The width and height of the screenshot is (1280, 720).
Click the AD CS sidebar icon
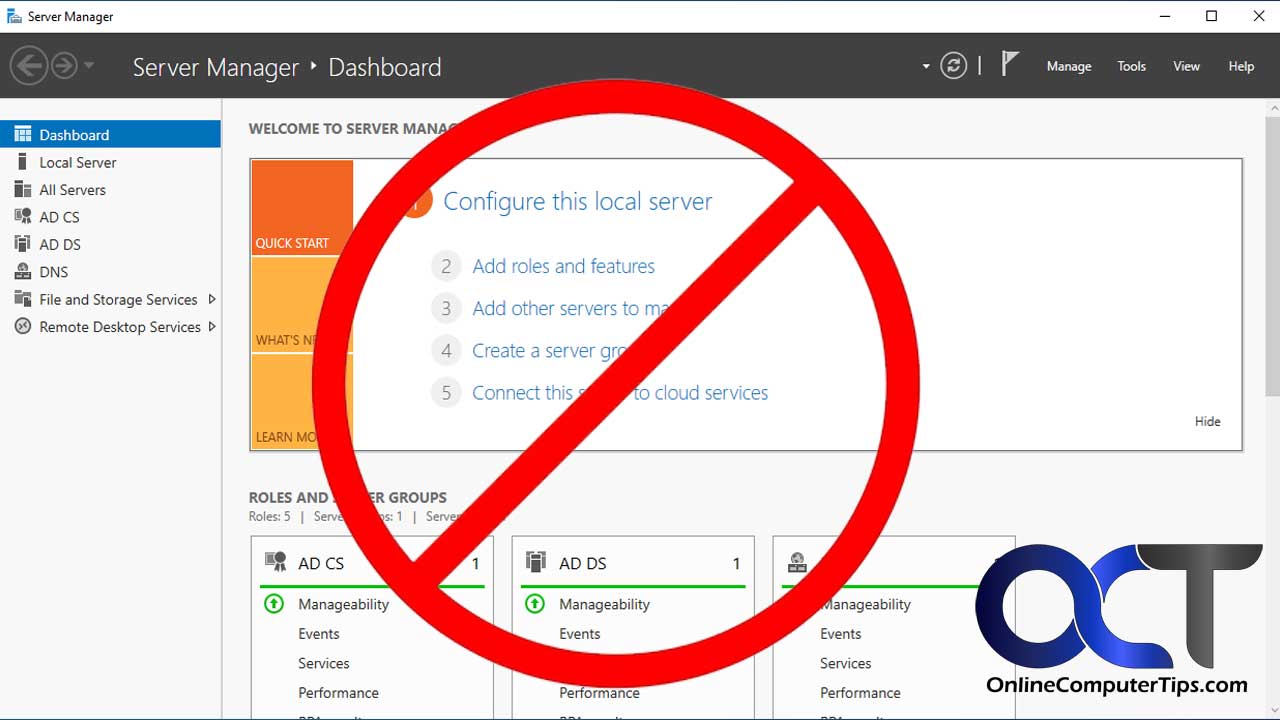22,216
